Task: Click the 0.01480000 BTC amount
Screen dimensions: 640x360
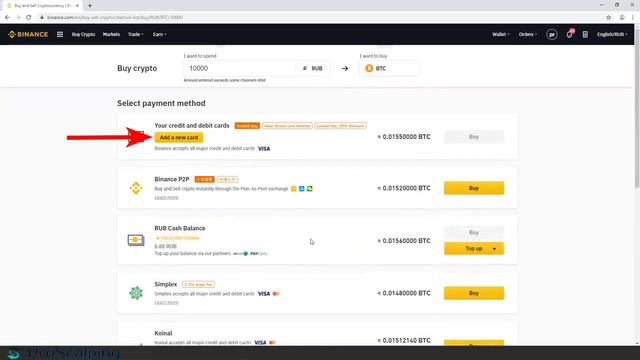Action: coord(404,293)
